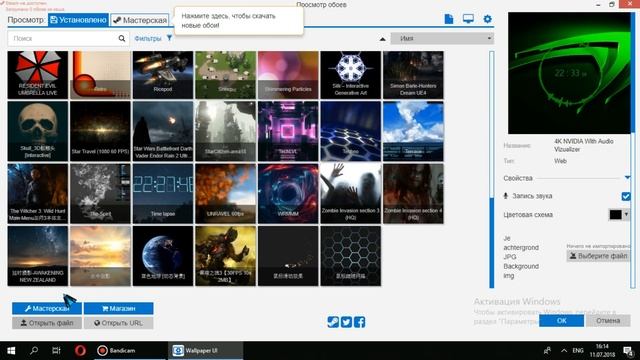Viewport: 640px width, 360px height.
Task: Select the Silk Interactive Generative Art wallpaper
Action: click(351, 75)
